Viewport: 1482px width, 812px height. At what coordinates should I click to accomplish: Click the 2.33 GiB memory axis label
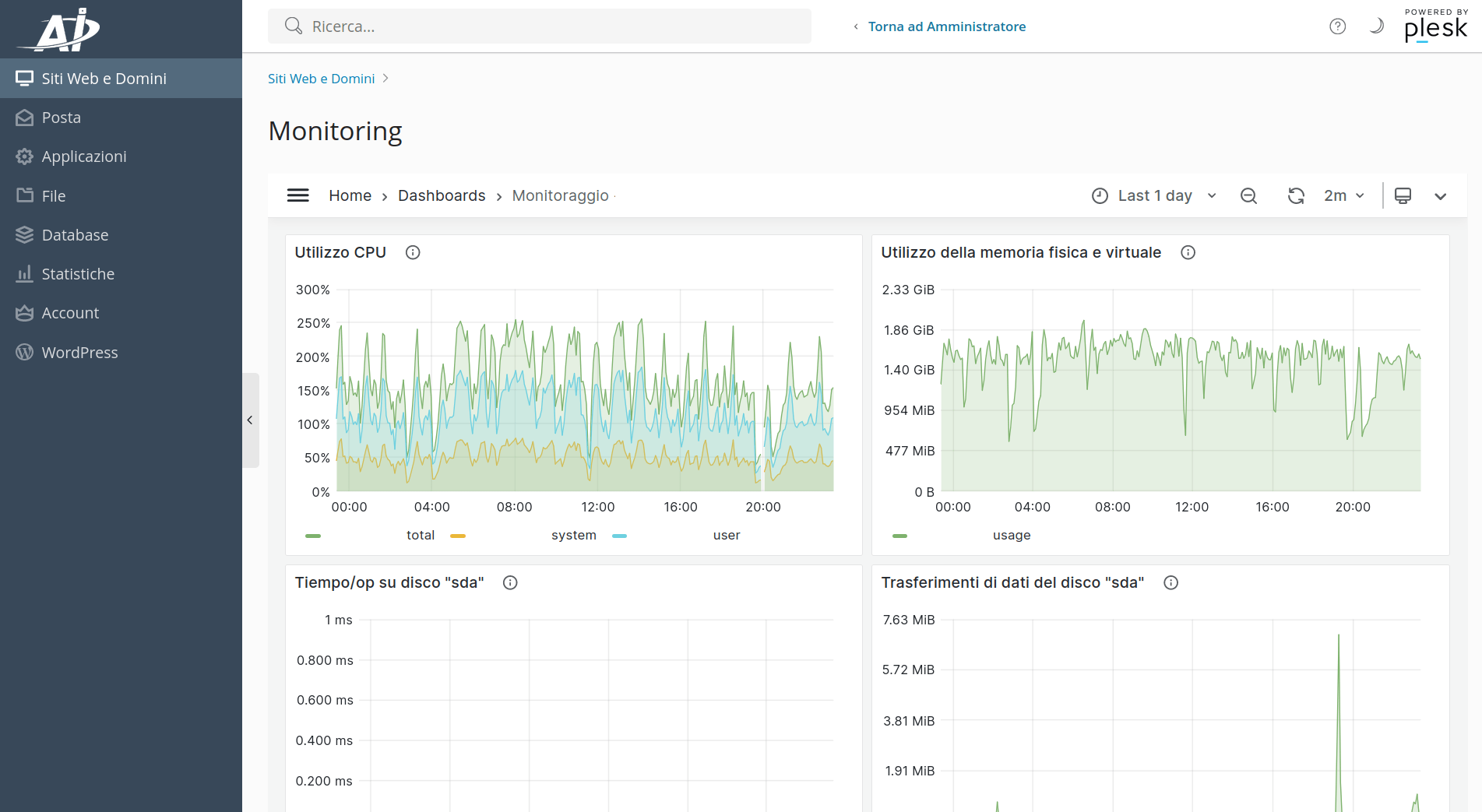[908, 290]
